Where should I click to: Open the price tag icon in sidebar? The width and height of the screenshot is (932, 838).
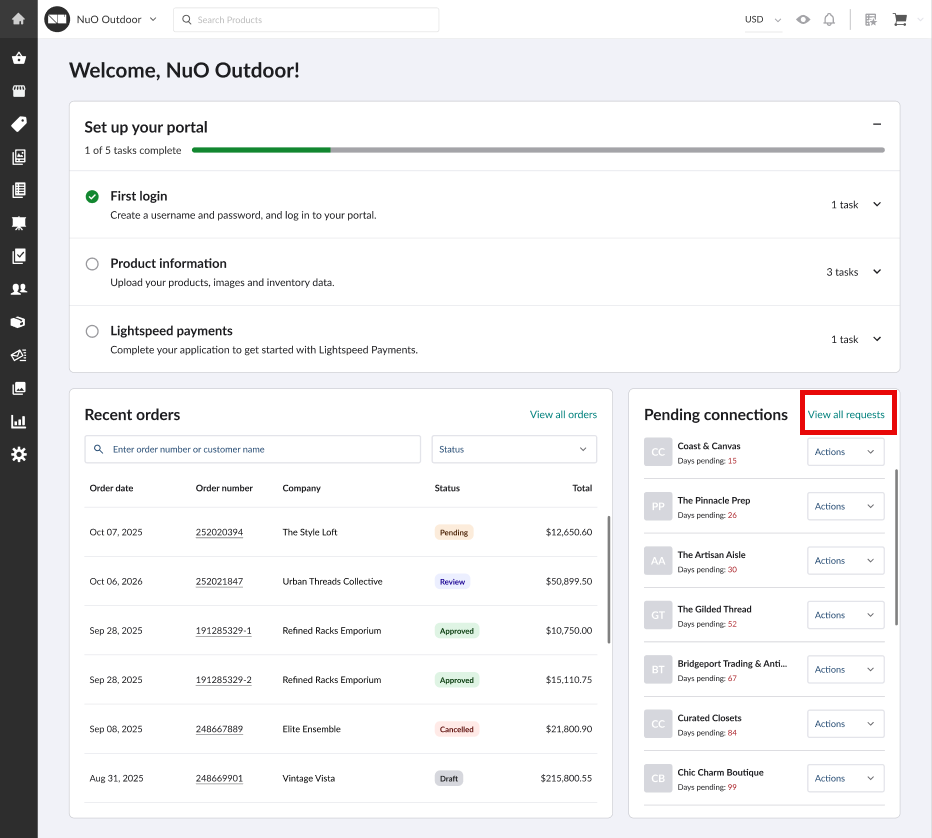coord(18,124)
